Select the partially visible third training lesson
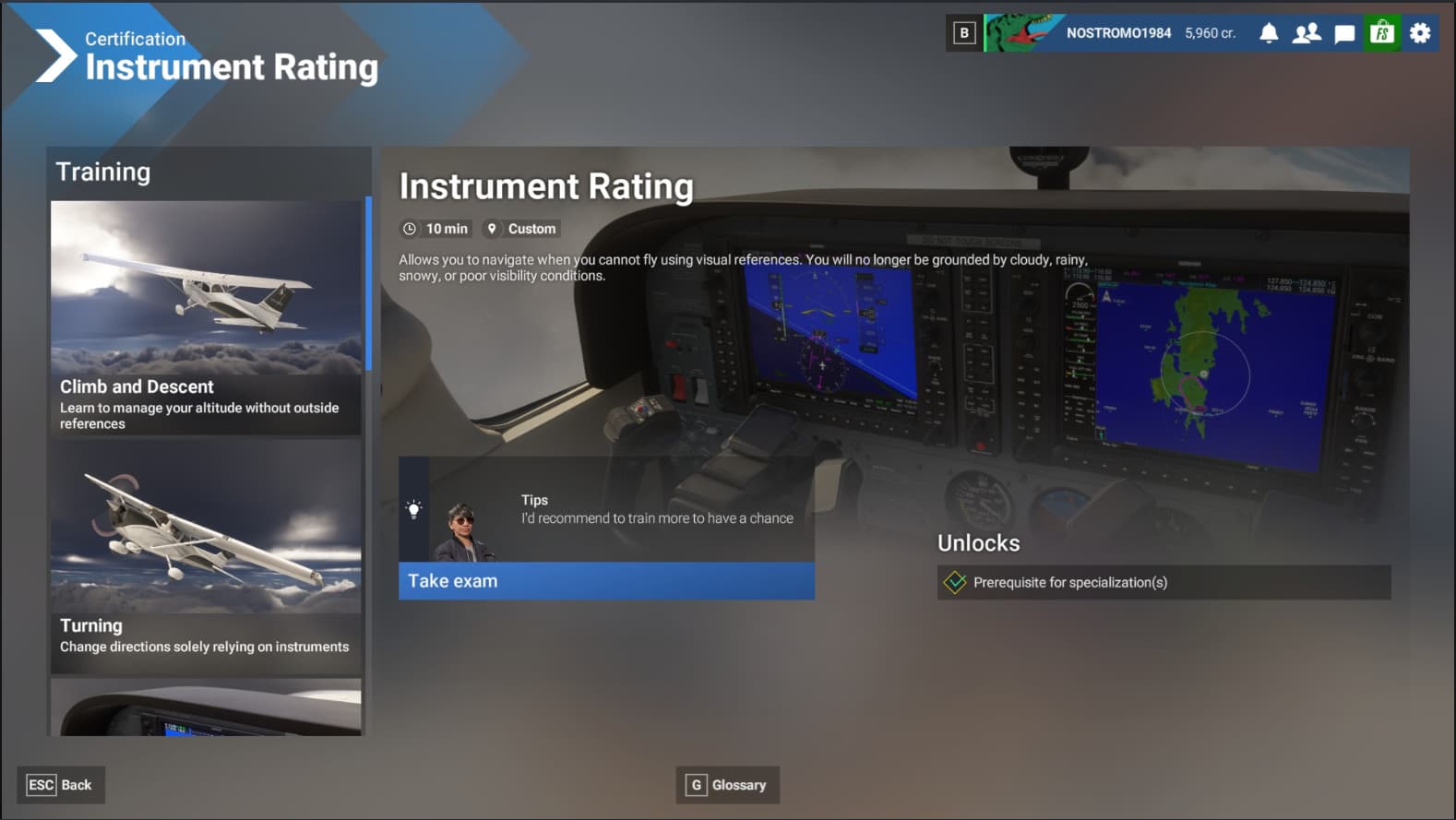 click(x=206, y=707)
